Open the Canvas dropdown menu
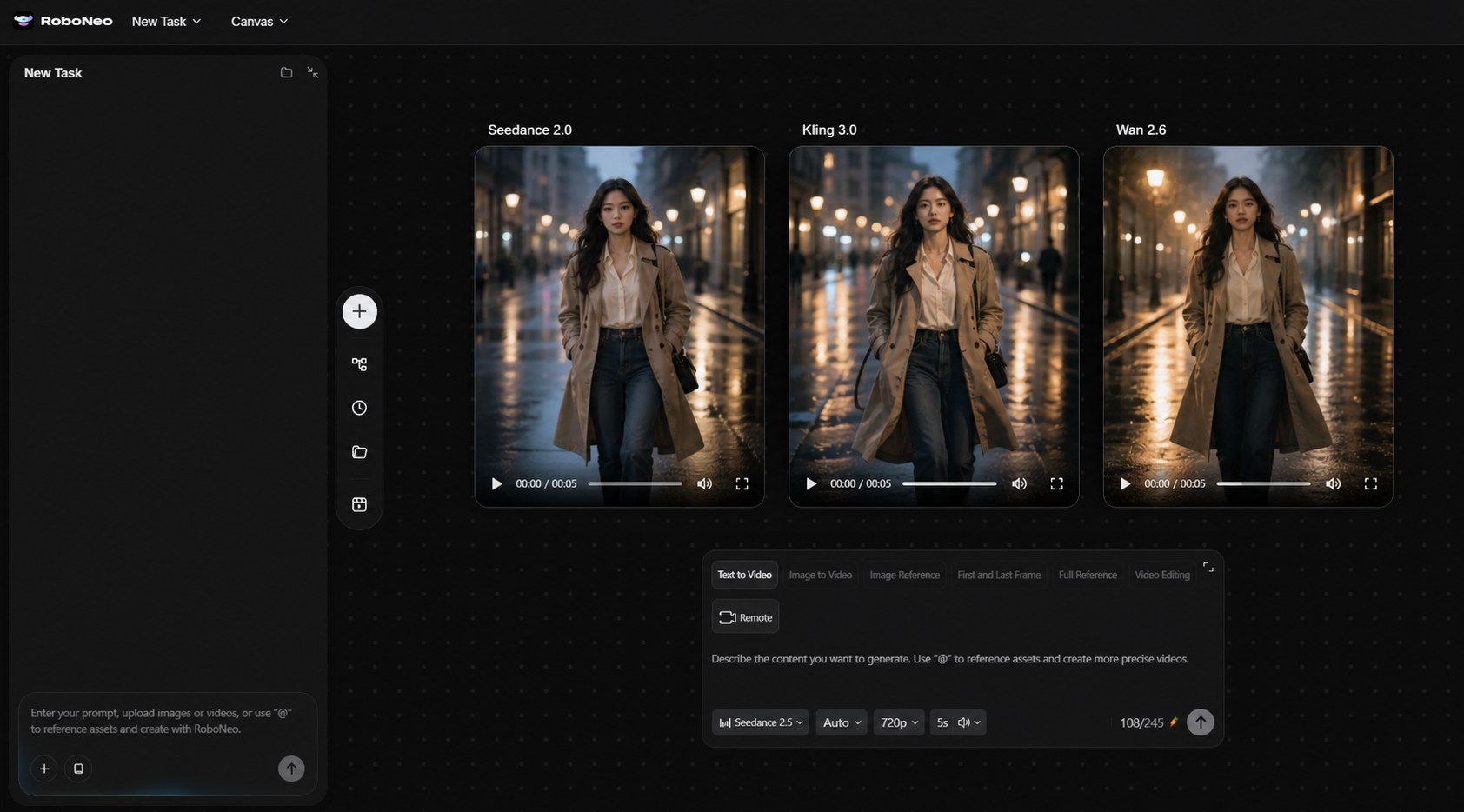This screenshot has height=812, width=1464. point(259,21)
